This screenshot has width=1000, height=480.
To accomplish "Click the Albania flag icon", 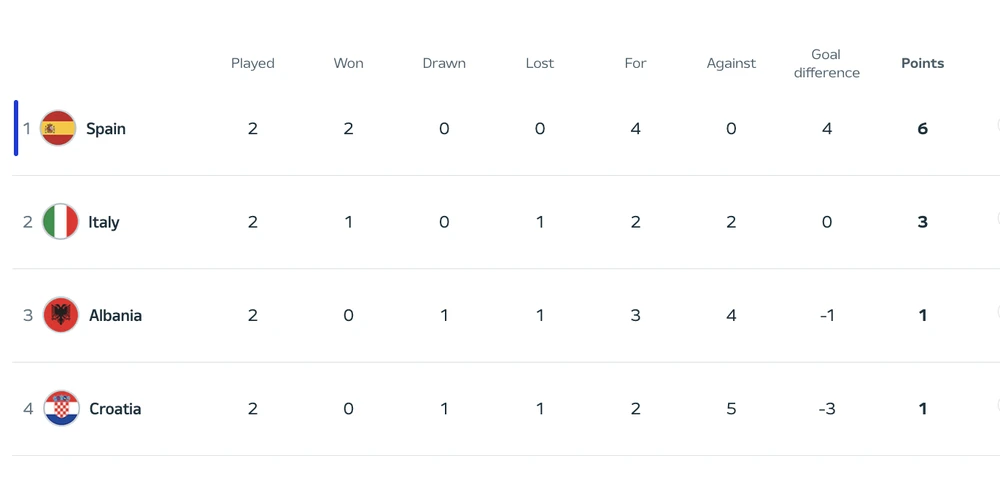I will coord(61,315).
